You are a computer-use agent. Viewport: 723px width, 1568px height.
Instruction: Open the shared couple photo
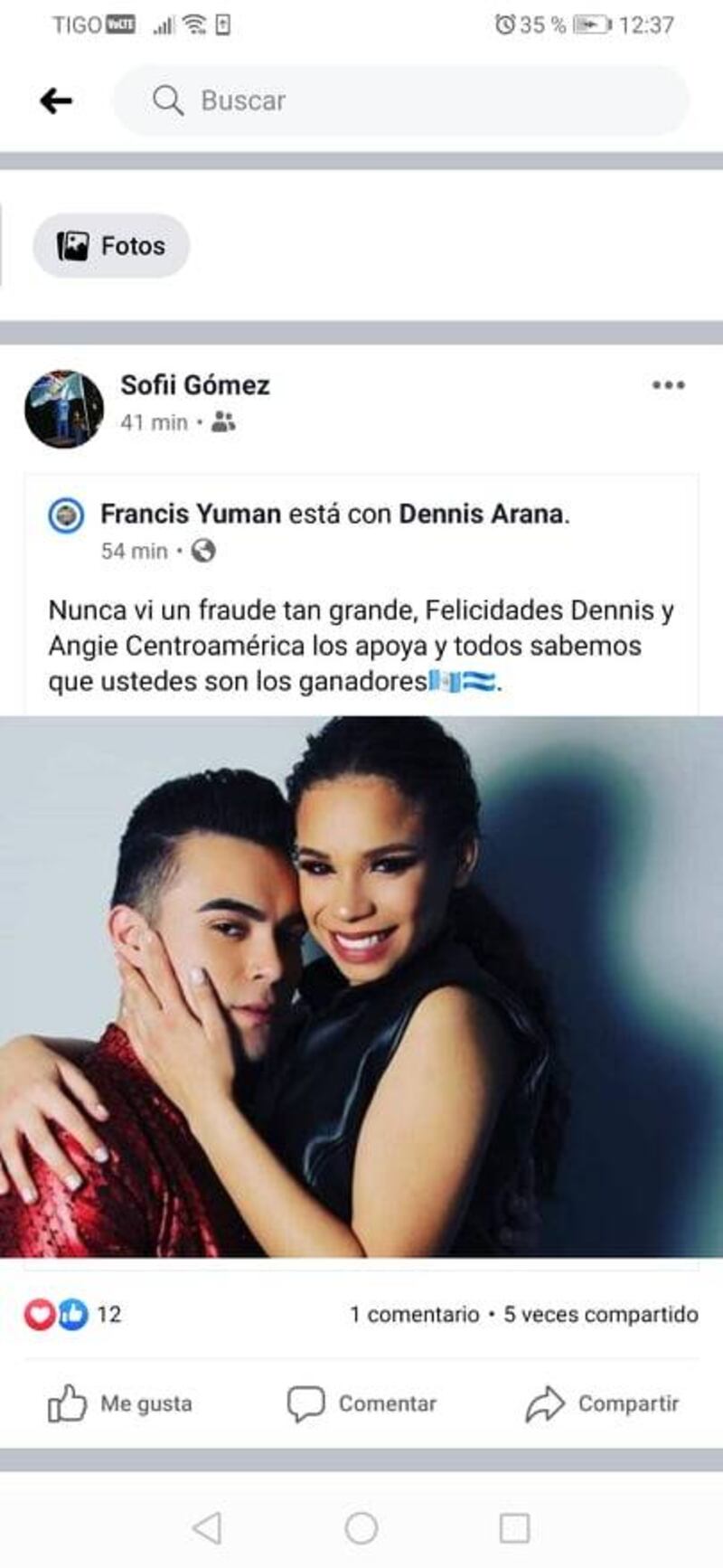pyautogui.click(x=361, y=987)
